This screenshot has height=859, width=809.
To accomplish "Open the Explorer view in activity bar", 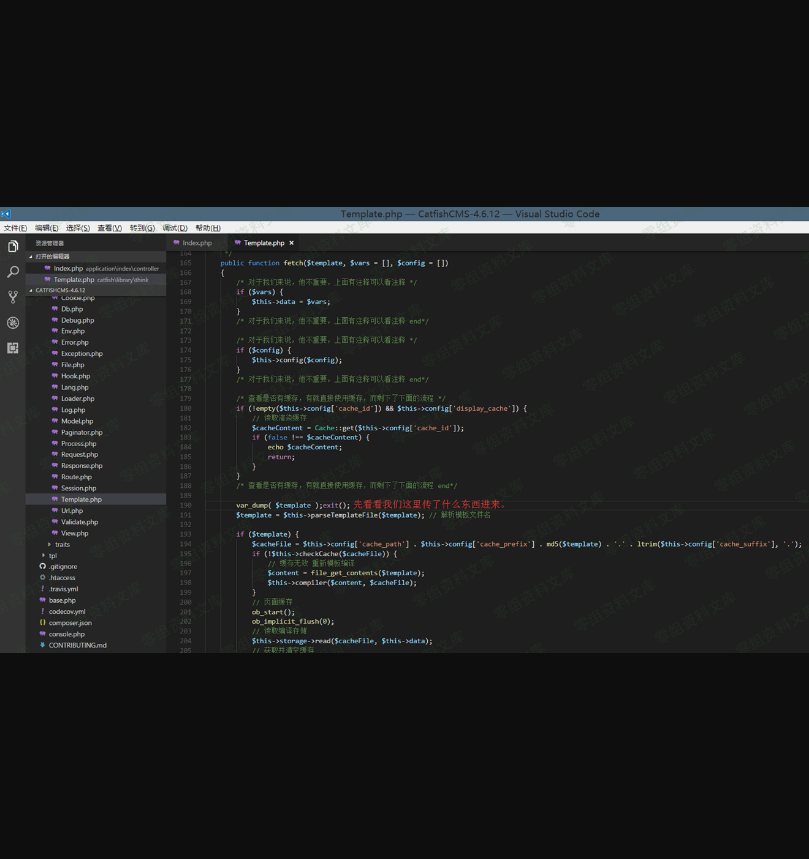I will point(13,246).
